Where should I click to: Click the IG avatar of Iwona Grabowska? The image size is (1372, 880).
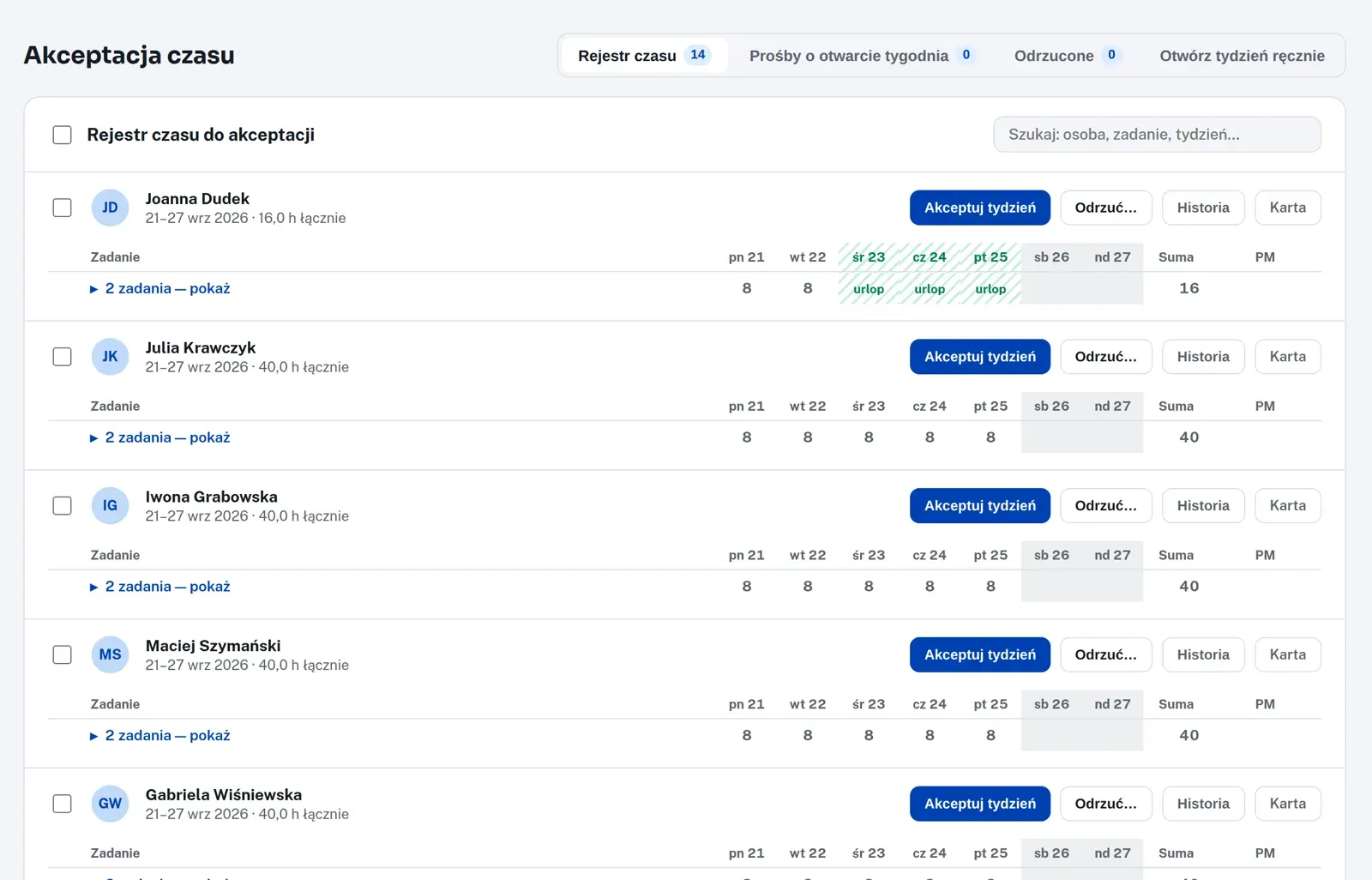(x=110, y=506)
